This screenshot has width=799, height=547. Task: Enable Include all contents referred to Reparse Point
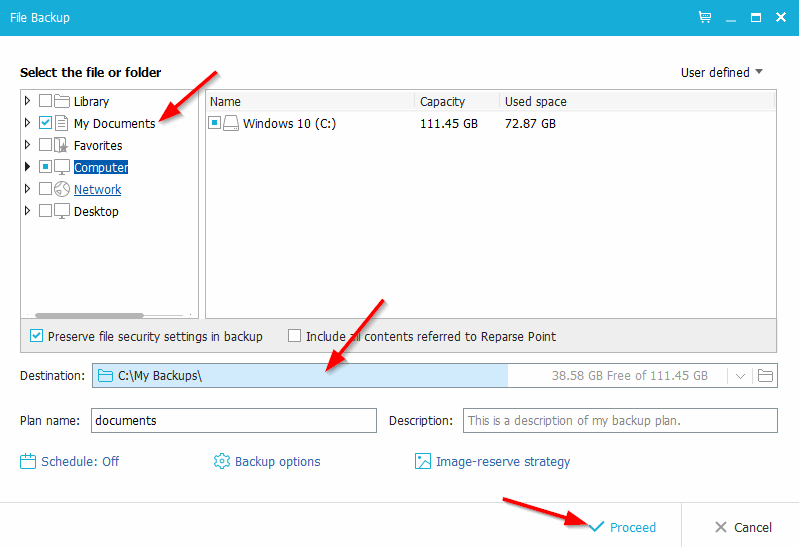tap(295, 336)
